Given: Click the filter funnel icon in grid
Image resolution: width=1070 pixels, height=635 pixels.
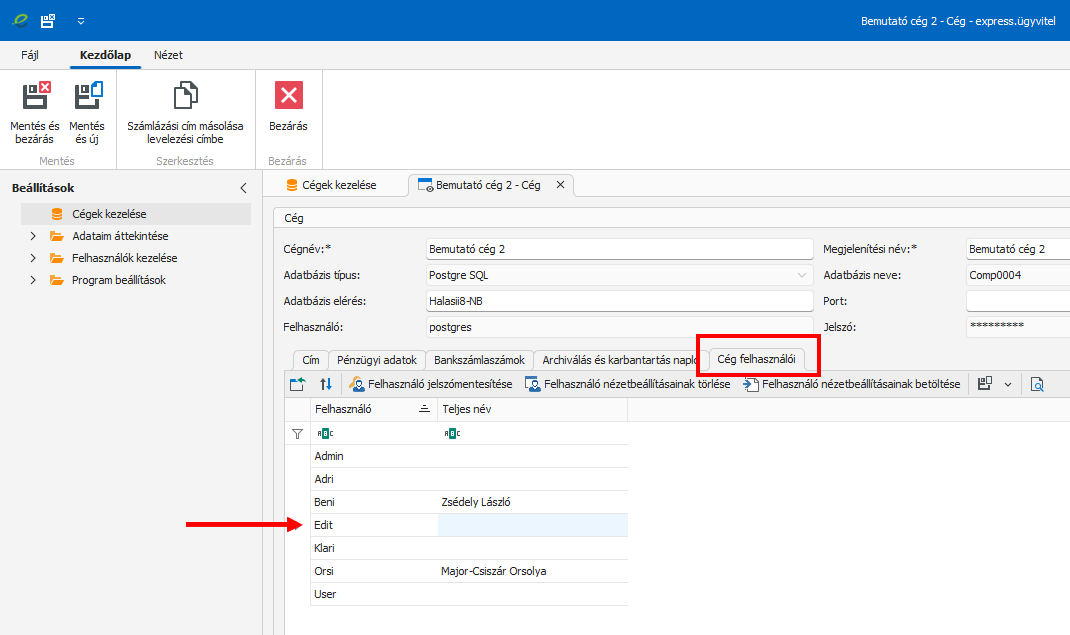Looking at the screenshot, I should tap(297, 434).
